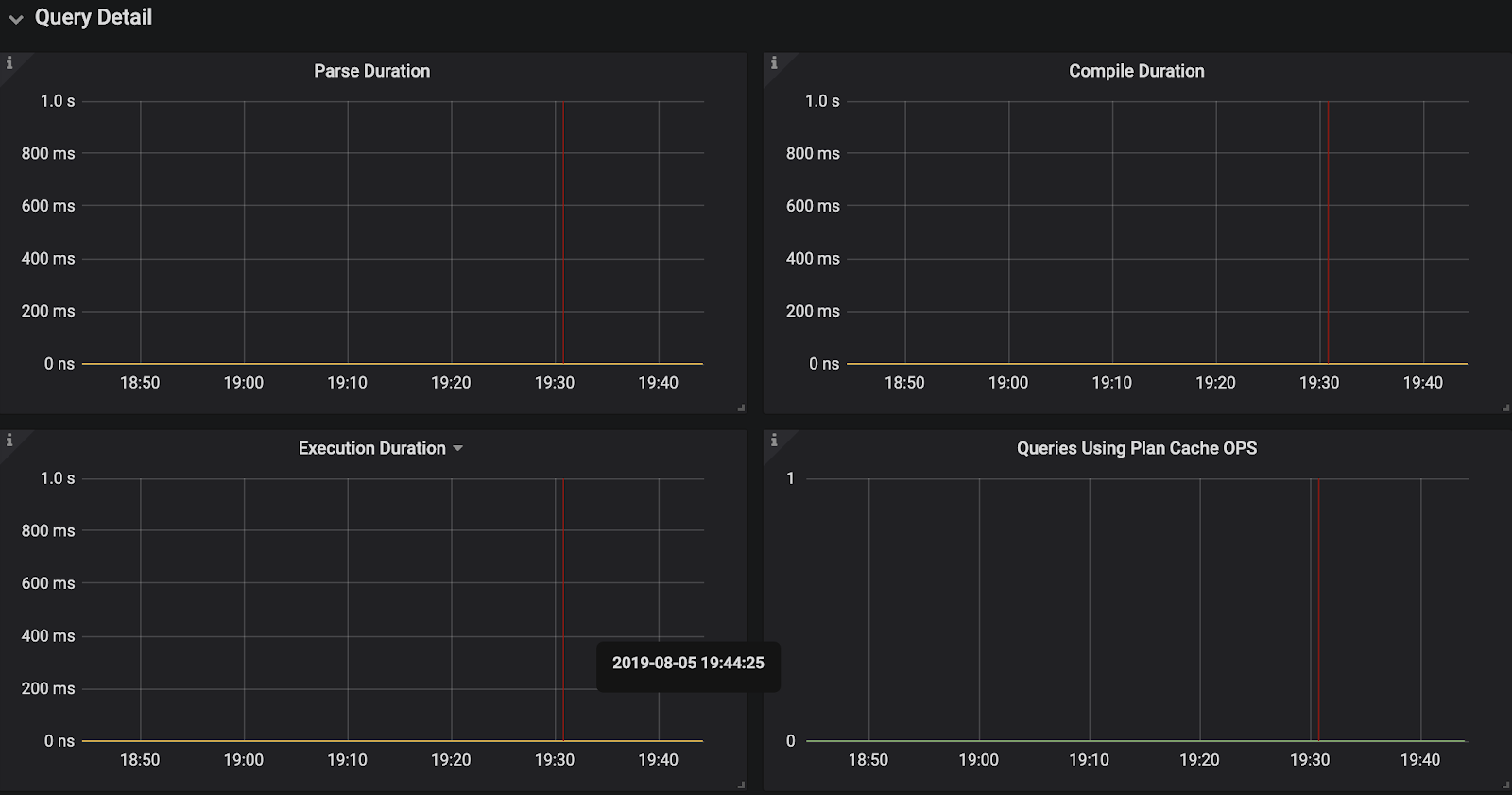The width and height of the screenshot is (1512, 795).
Task: Open the Compile Duration panel title menu
Action: [1136, 71]
